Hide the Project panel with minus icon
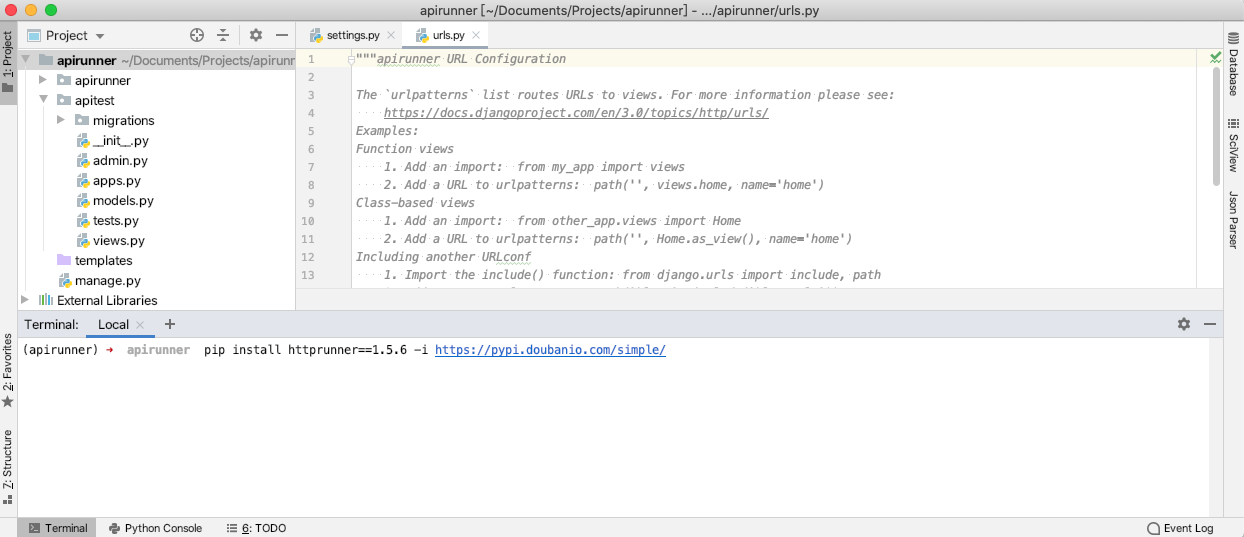 point(282,35)
